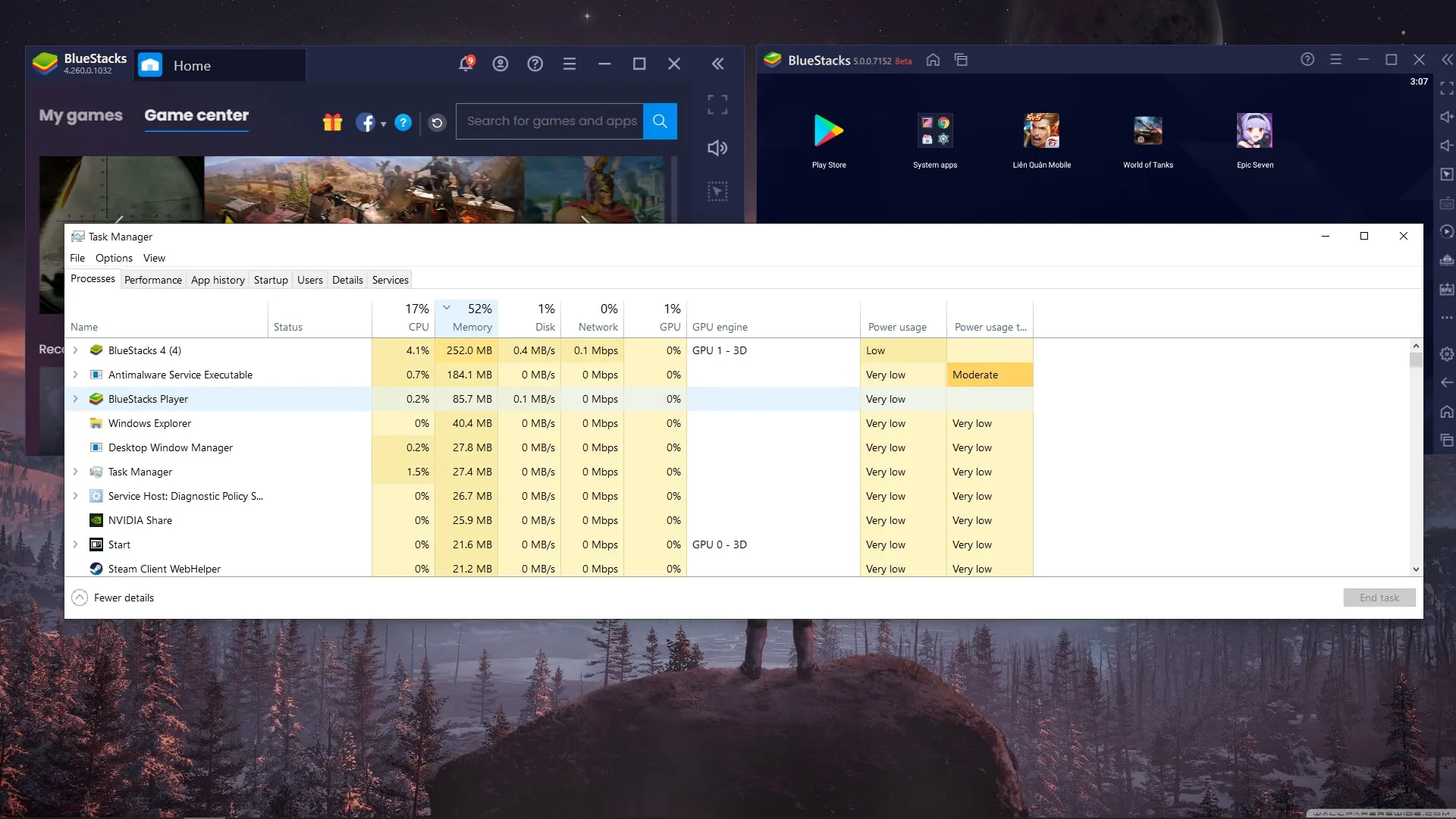The width and height of the screenshot is (1456, 819).
Task: Click Task Manager scrollbar up arrow
Action: 1416,346
